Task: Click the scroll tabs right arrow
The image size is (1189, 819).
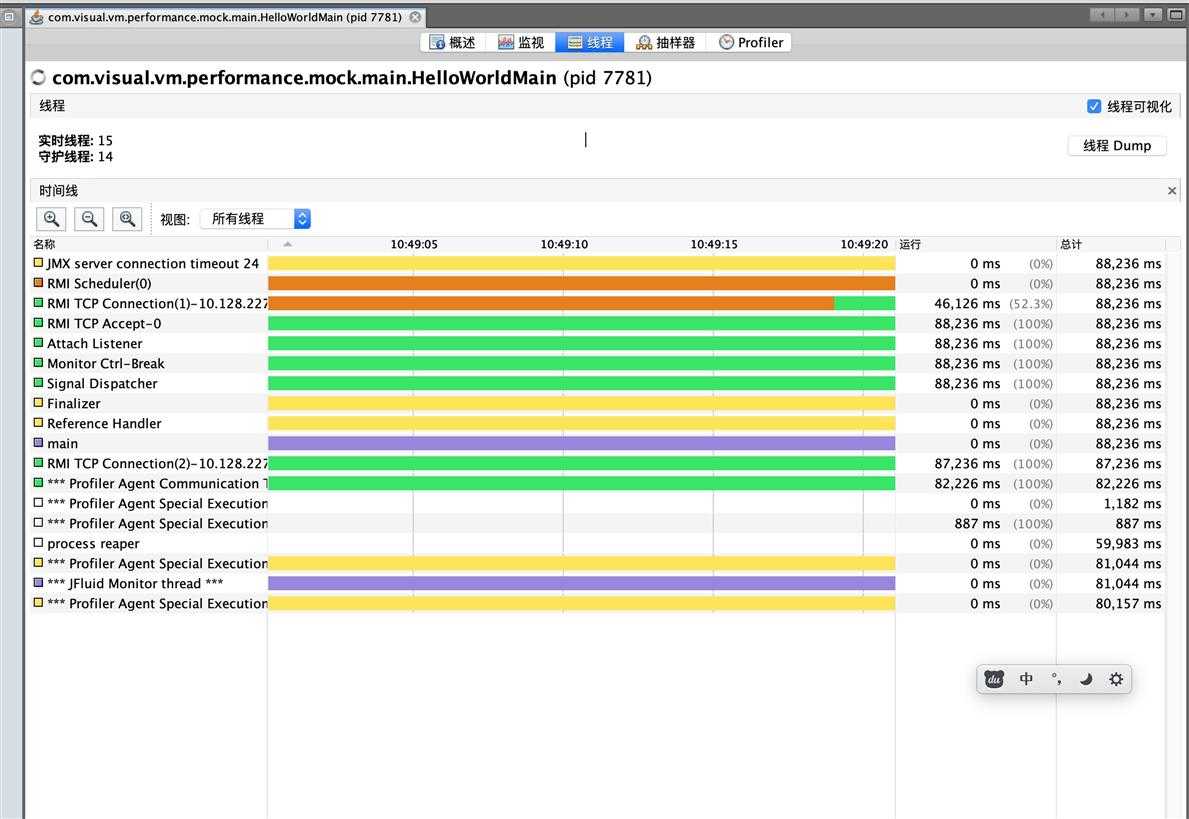Action: 1127,15
